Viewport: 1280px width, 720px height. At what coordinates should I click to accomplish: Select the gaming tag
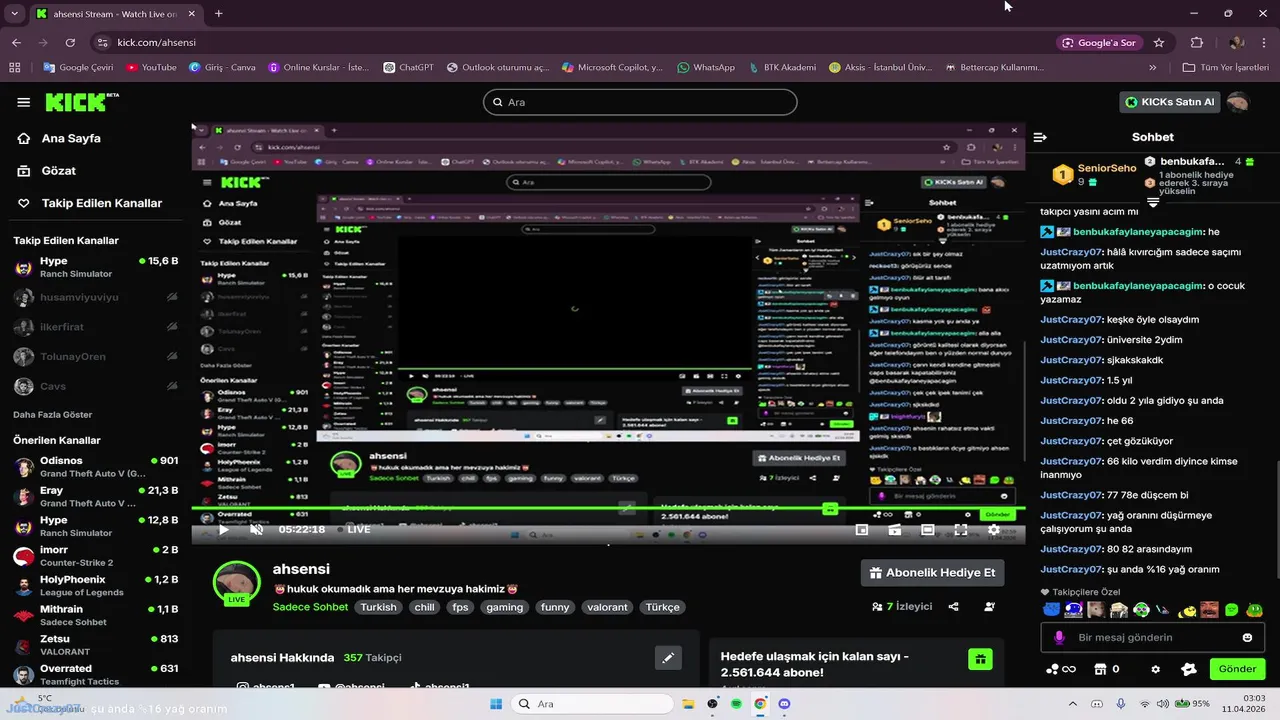pyautogui.click(x=505, y=607)
